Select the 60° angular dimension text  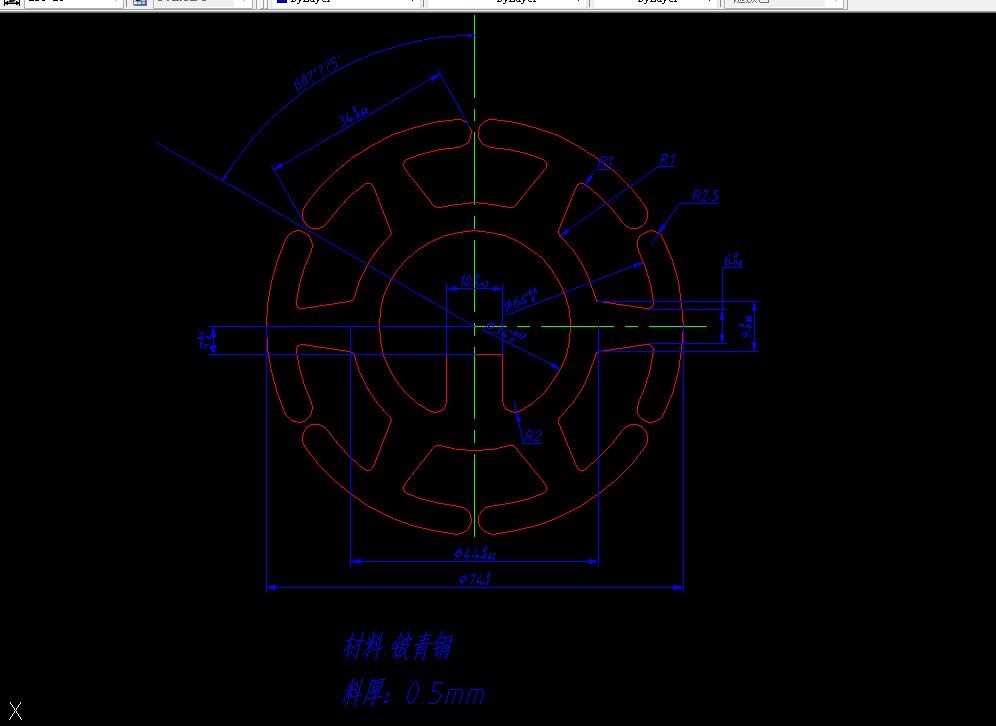pos(316,73)
